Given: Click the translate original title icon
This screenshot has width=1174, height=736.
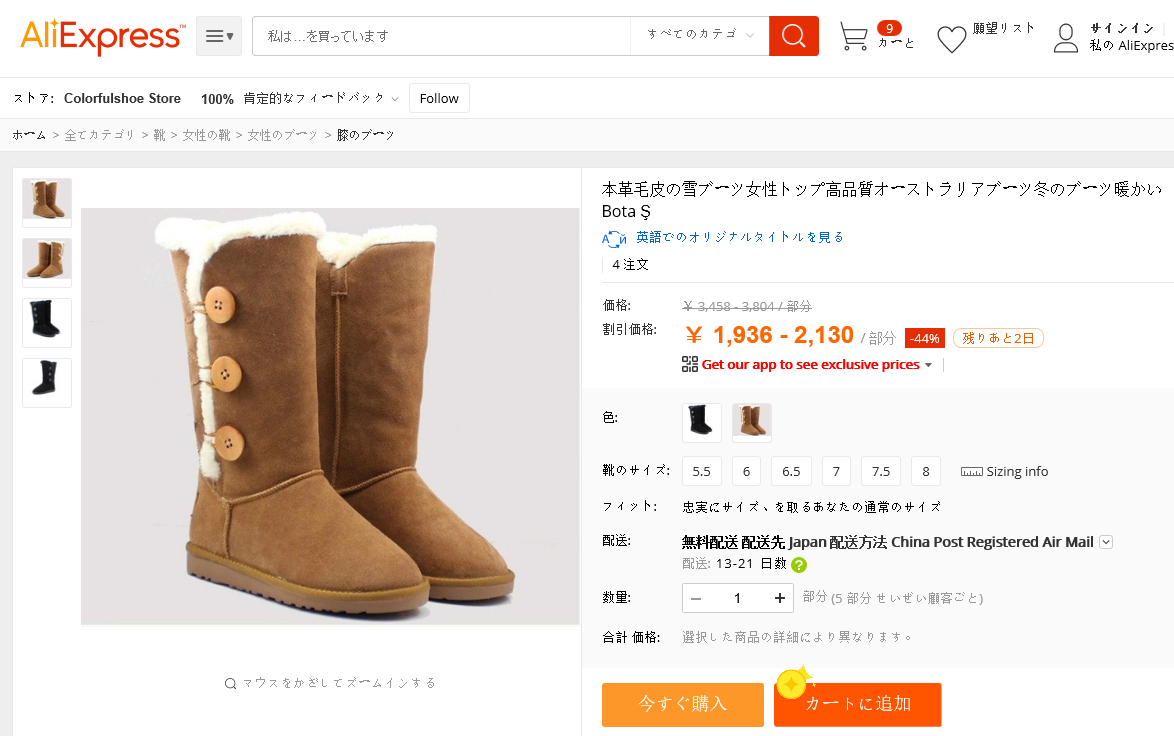Looking at the screenshot, I should (614, 238).
